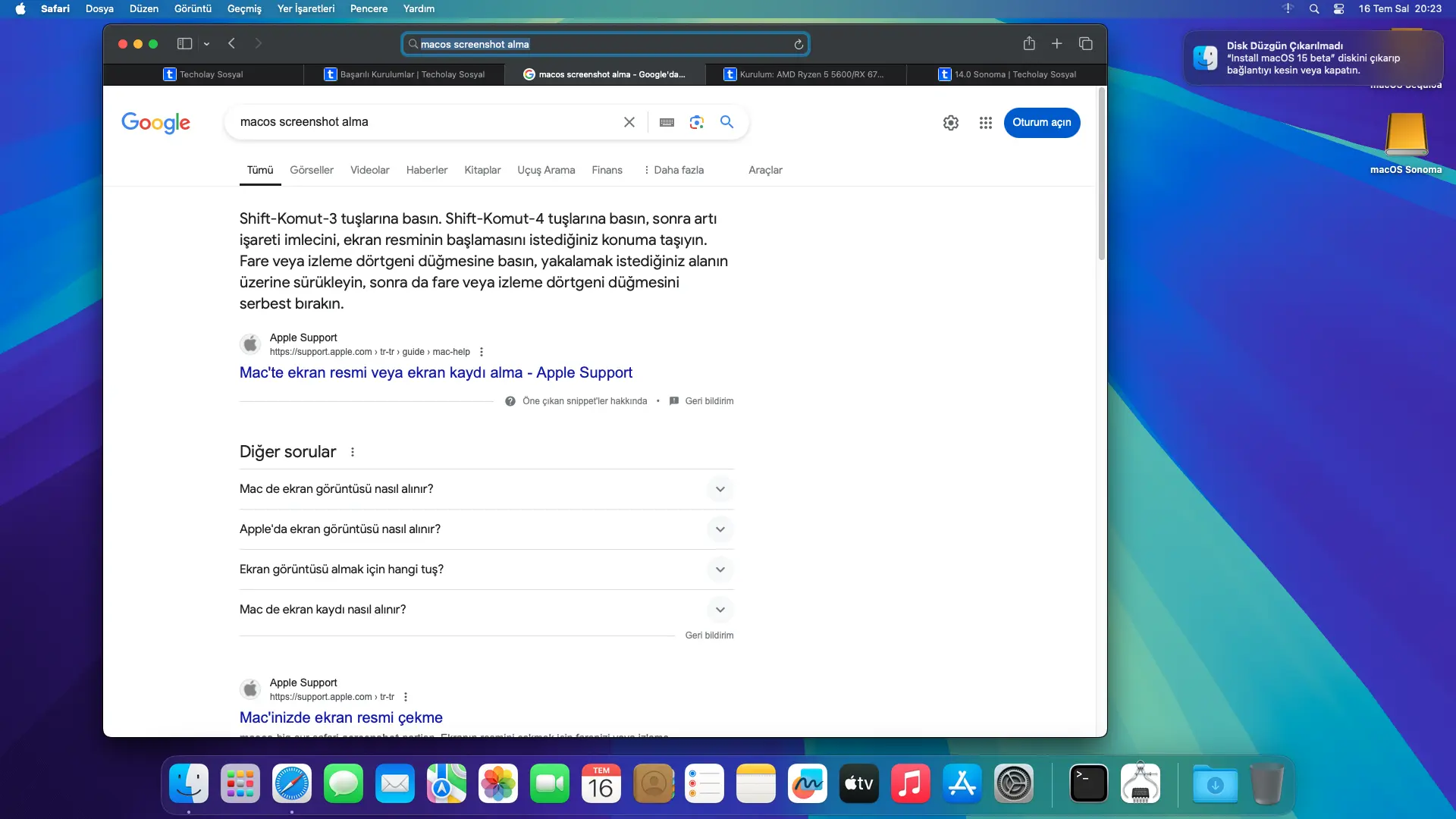Clear the Google search box with X
The width and height of the screenshot is (1456, 819).
(629, 122)
